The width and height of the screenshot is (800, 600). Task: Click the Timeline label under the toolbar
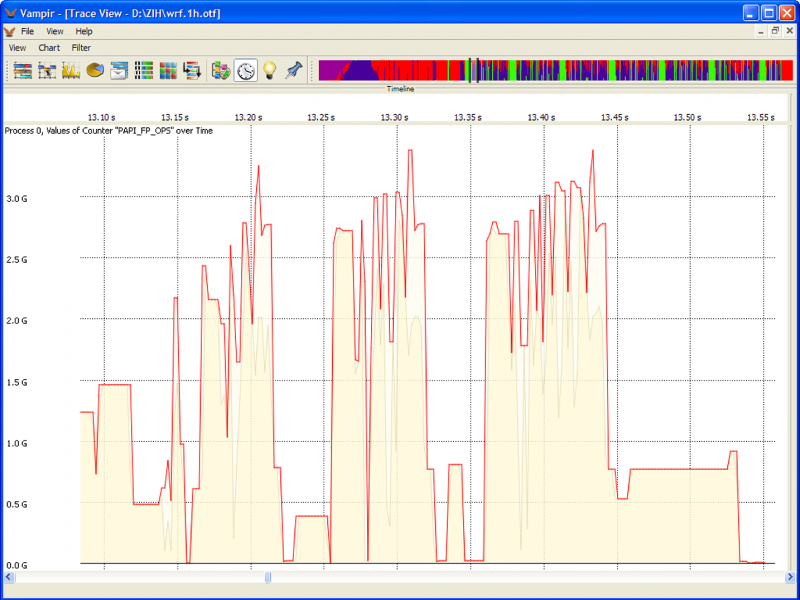point(401,89)
